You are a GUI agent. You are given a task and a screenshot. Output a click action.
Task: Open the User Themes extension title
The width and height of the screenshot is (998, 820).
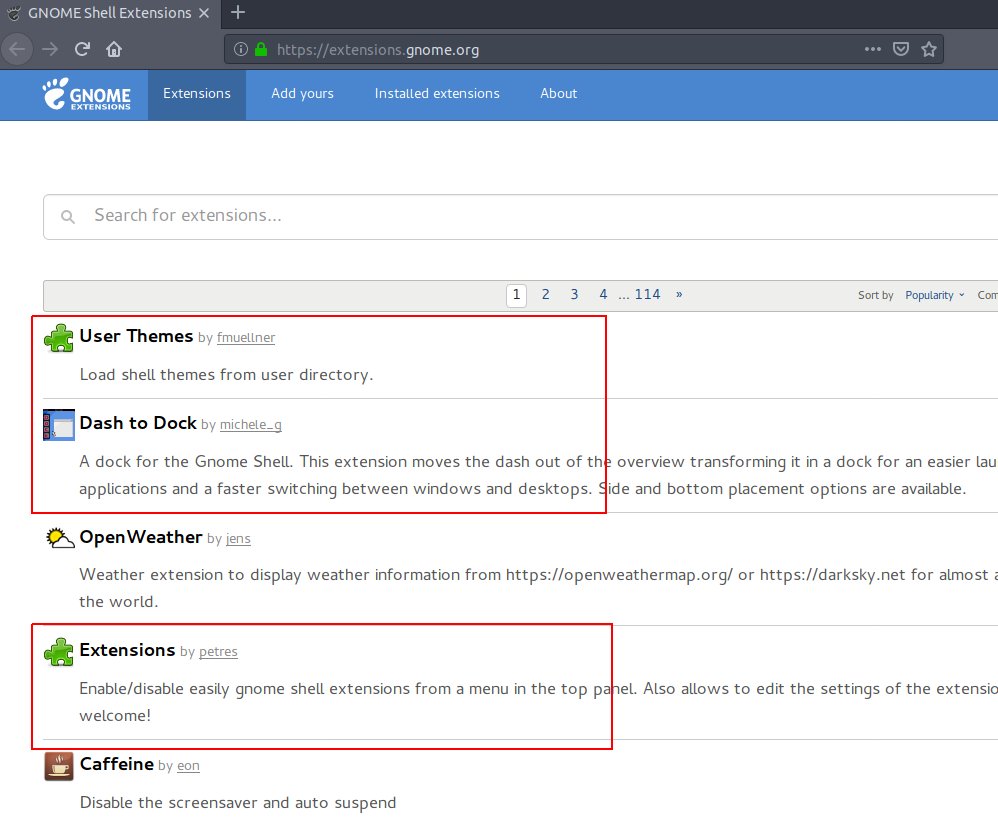136,336
